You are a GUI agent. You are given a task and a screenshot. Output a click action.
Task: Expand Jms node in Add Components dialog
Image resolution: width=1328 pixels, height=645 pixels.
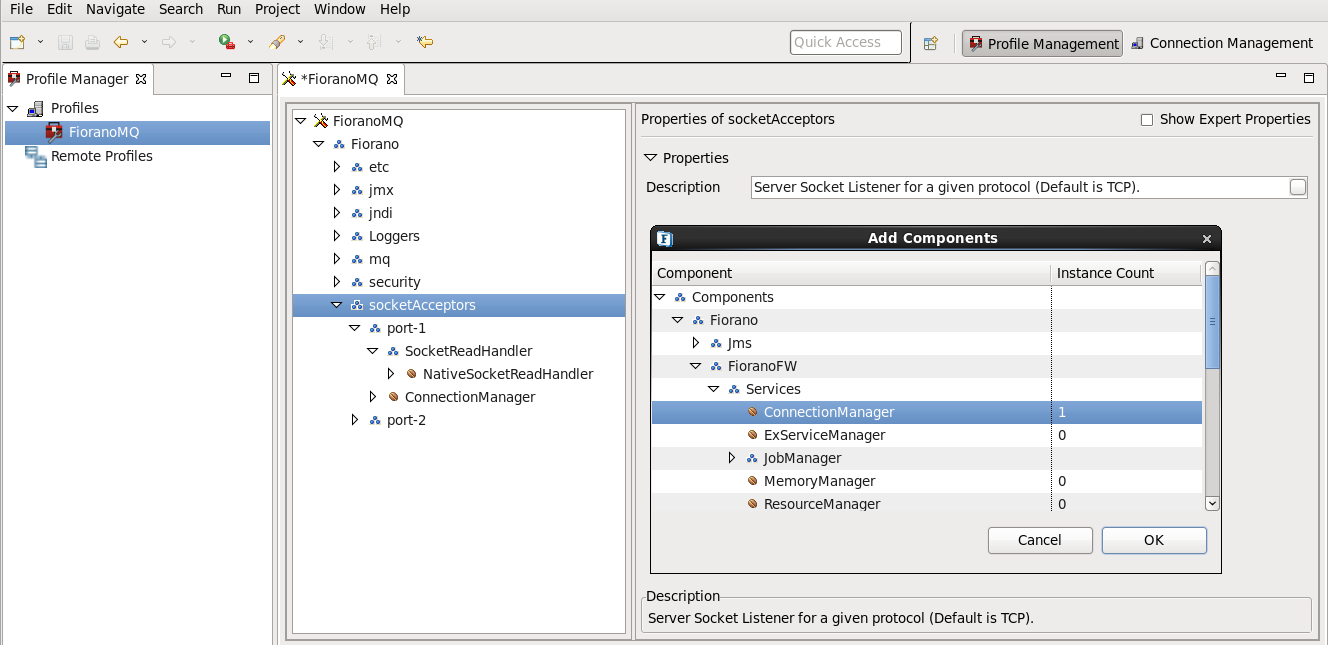[696, 343]
